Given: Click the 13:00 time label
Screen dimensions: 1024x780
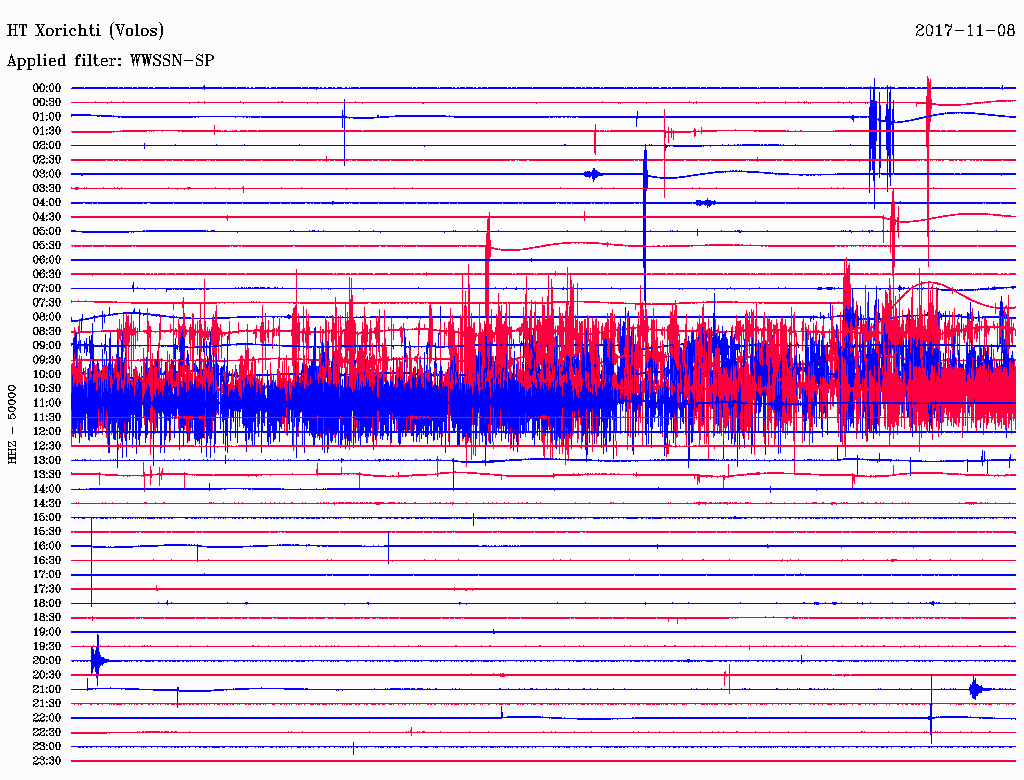Looking at the screenshot, I should [x=47, y=461].
